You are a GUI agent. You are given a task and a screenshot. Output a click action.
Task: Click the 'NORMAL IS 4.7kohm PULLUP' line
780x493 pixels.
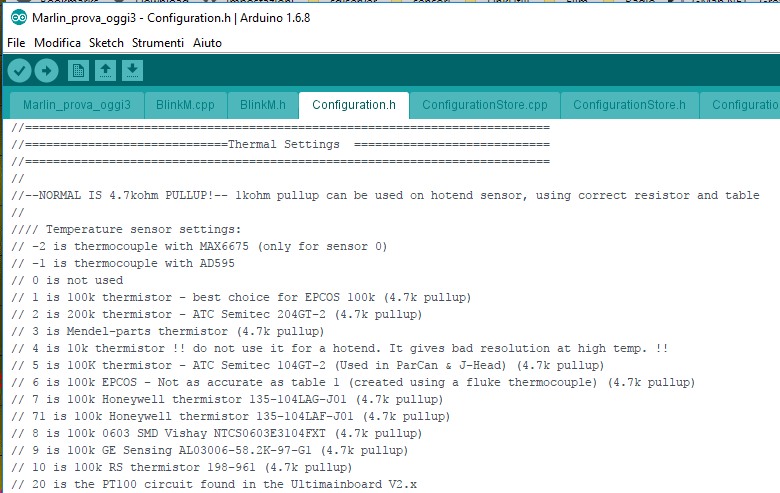386,196
